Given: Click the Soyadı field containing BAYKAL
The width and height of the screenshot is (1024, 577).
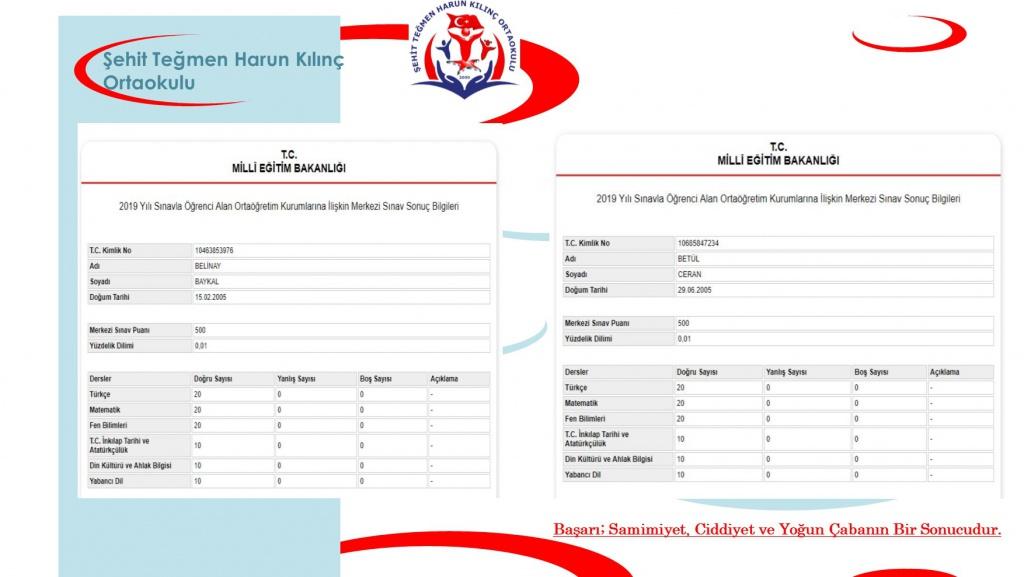Looking at the screenshot, I should tap(340, 282).
